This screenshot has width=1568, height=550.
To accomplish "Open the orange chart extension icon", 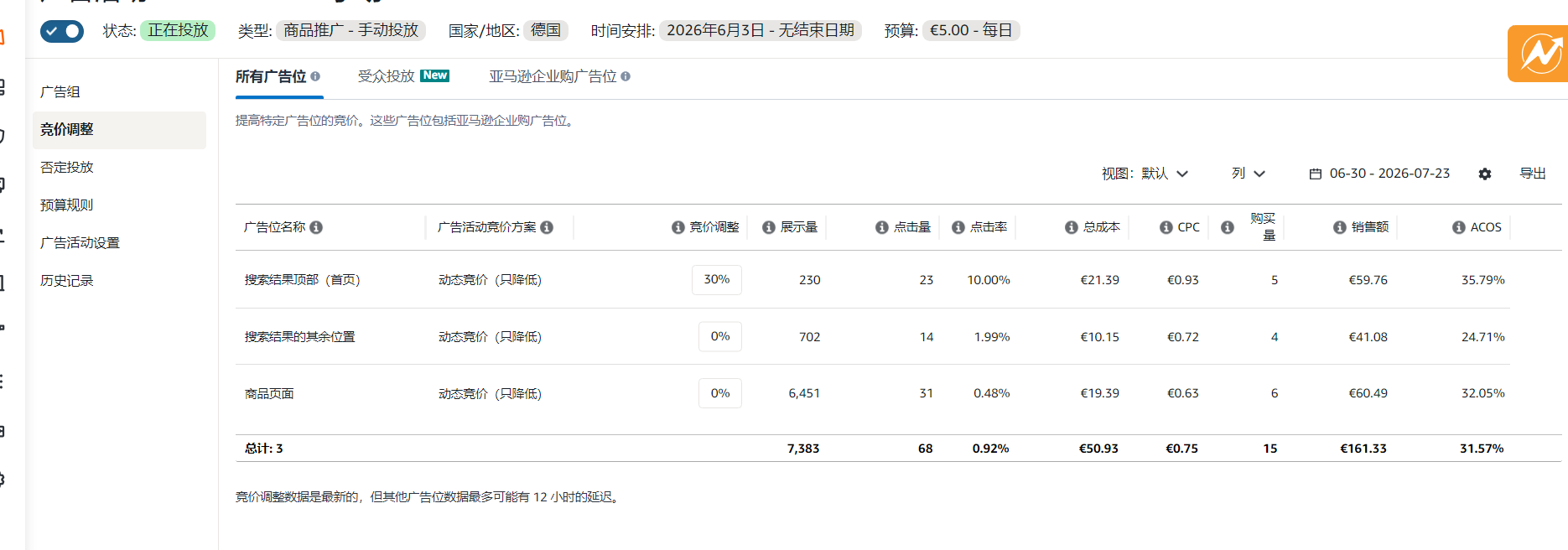I will 1539,54.
